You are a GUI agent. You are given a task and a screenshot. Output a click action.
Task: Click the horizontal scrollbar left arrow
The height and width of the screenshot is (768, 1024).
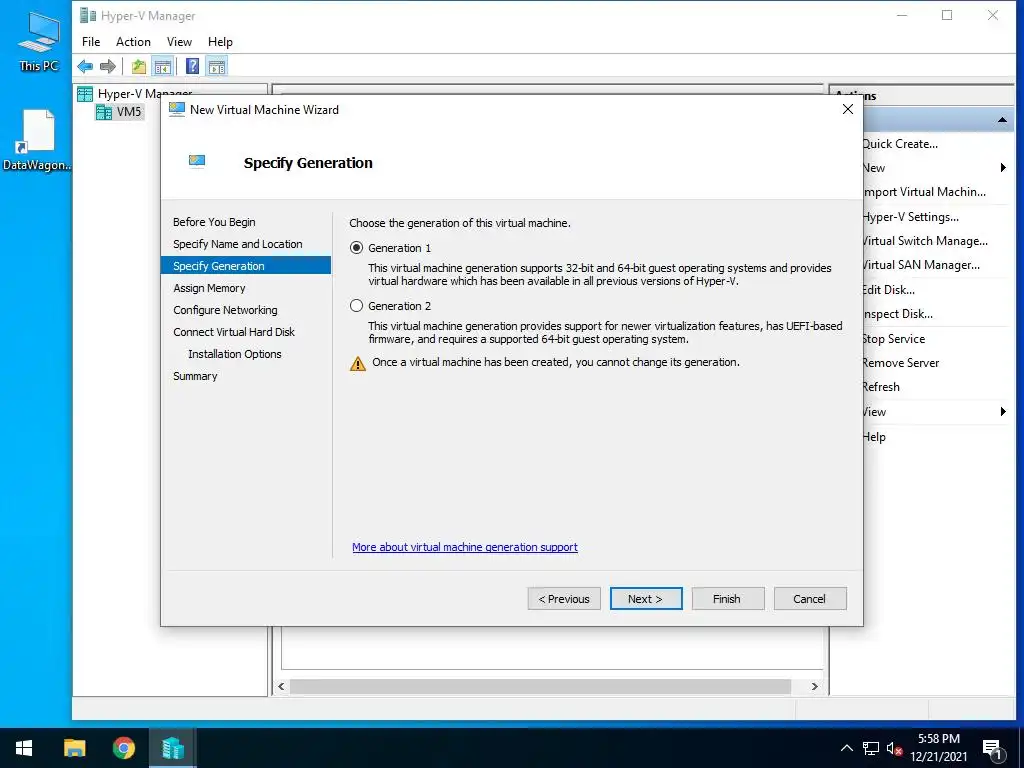point(281,686)
